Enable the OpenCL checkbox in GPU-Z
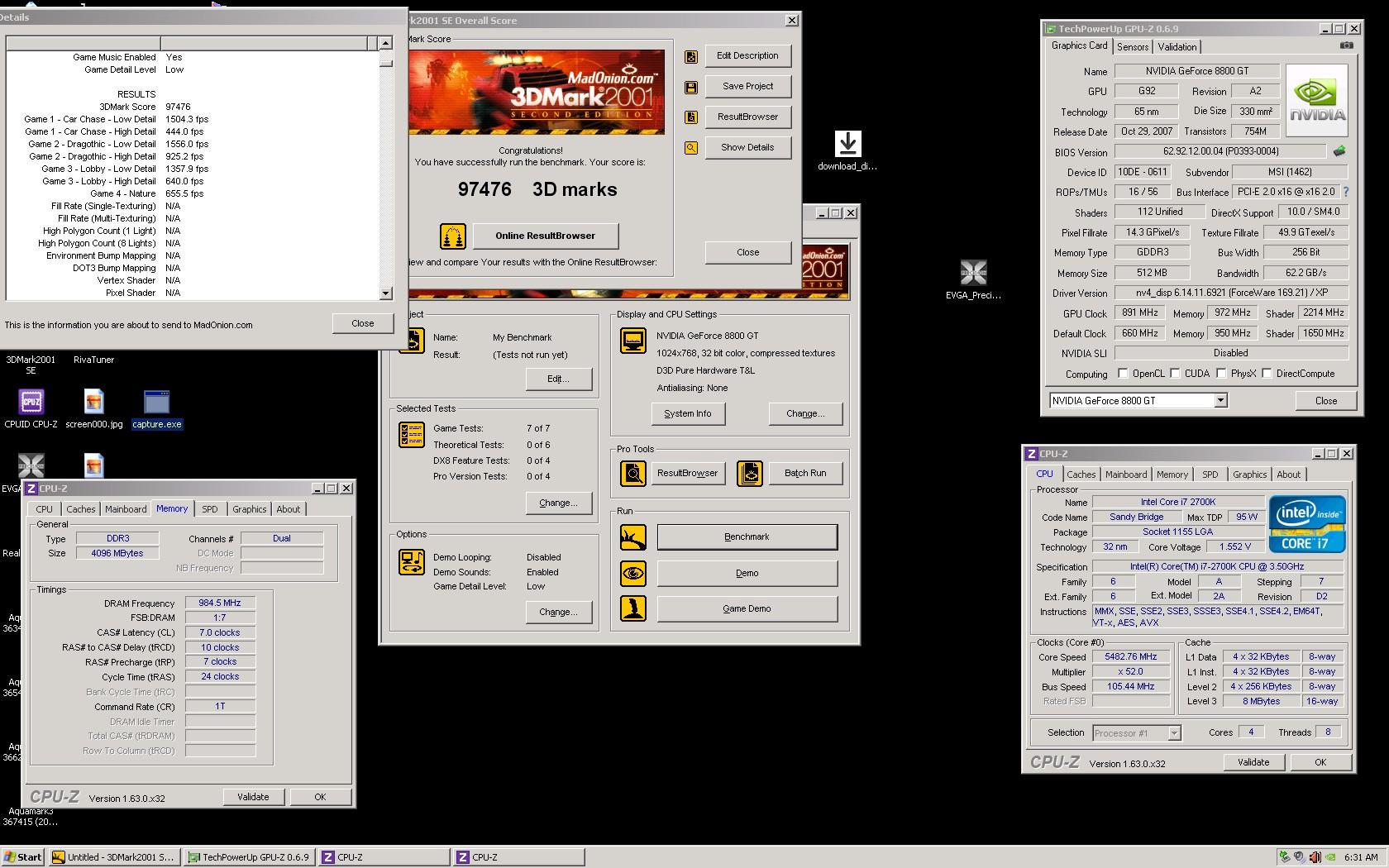Viewport: 1389px width, 868px height. pos(1123,374)
